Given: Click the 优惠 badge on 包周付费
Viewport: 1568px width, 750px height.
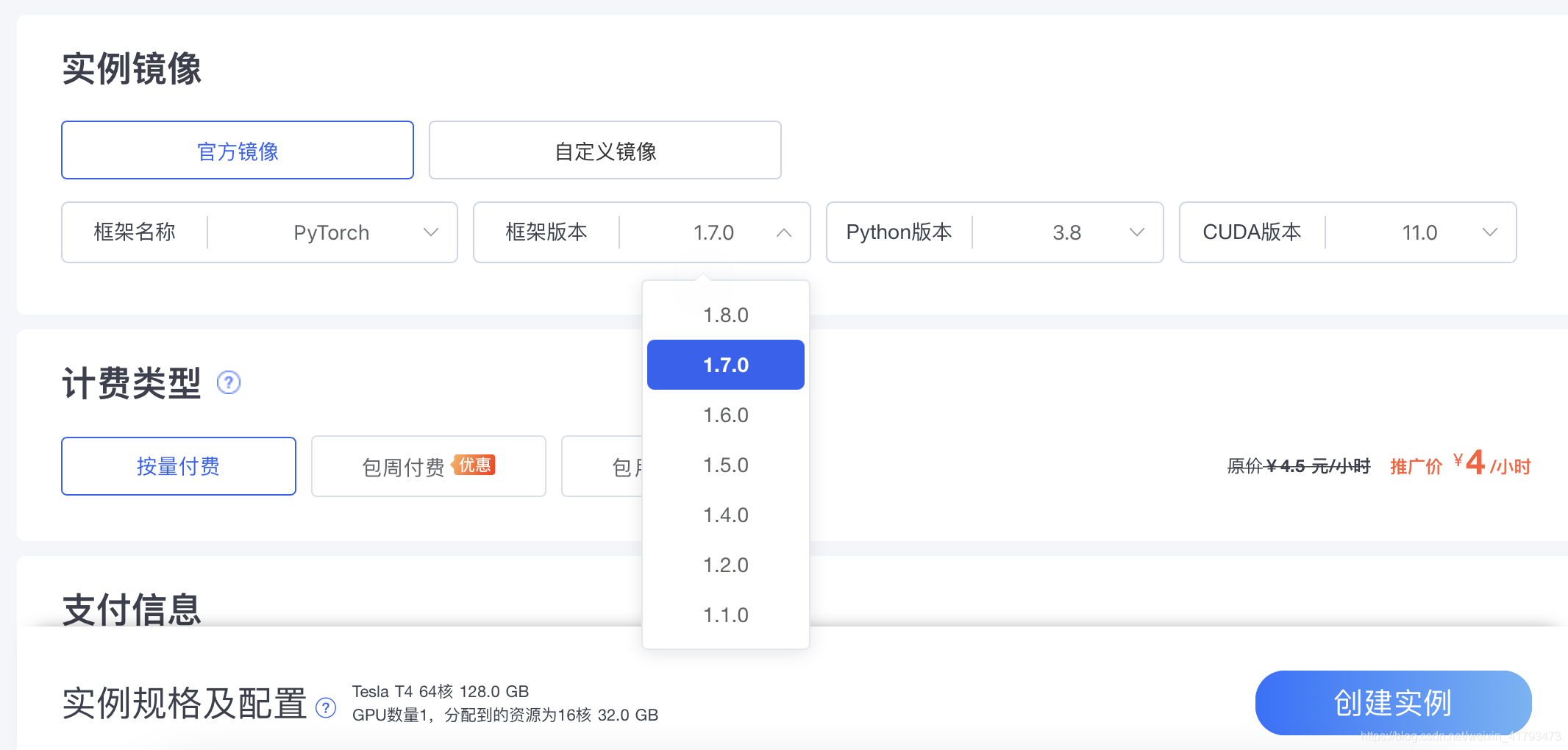Looking at the screenshot, I should (x=474, y=465).
